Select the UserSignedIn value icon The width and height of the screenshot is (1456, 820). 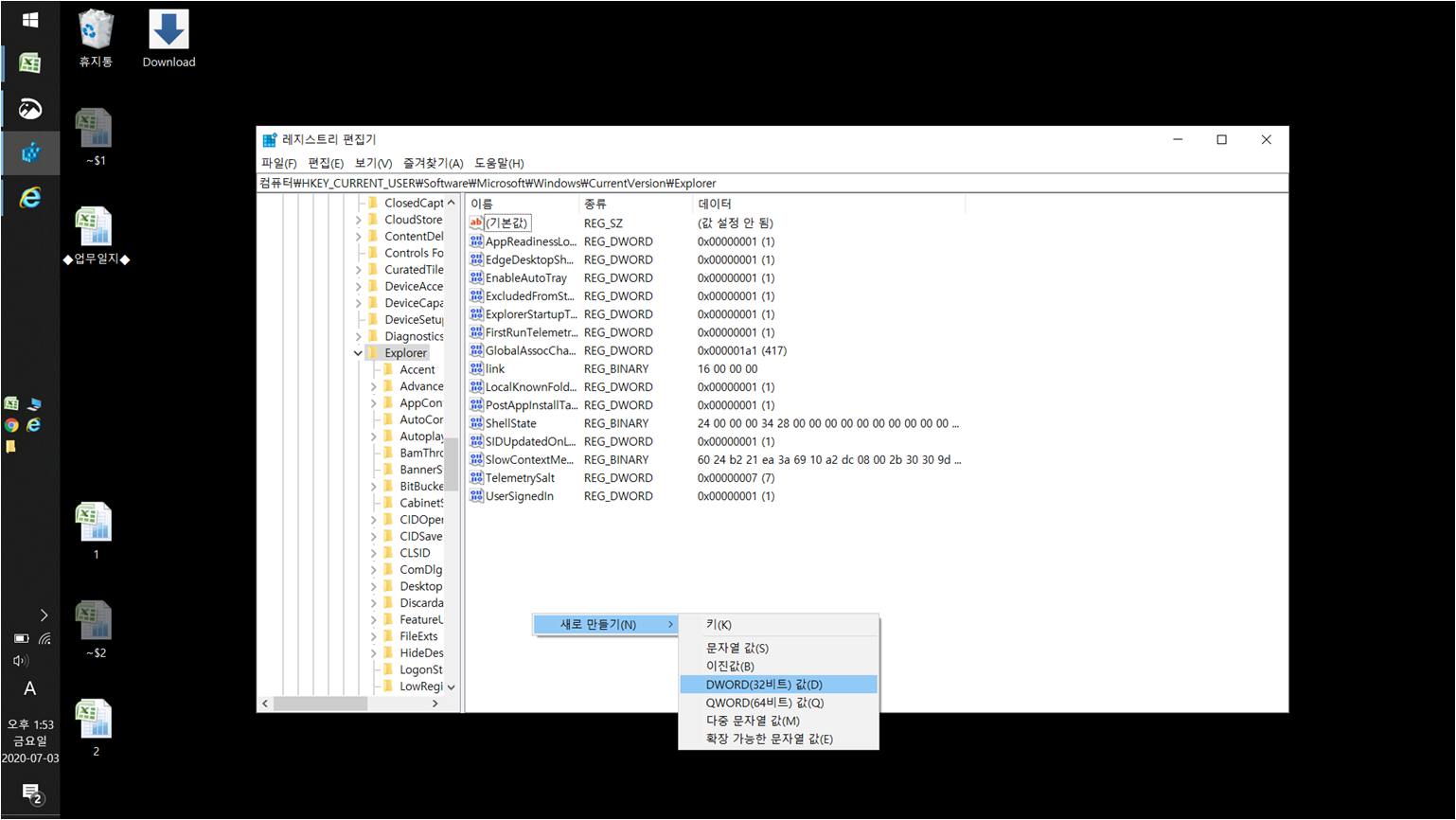click(x=476, y=496)
